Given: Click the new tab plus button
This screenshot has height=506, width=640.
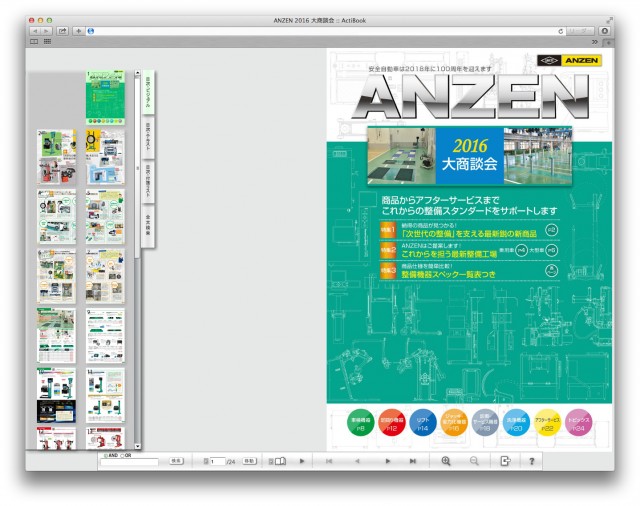Looking at the screenshot, I should (x=608, y=42).
